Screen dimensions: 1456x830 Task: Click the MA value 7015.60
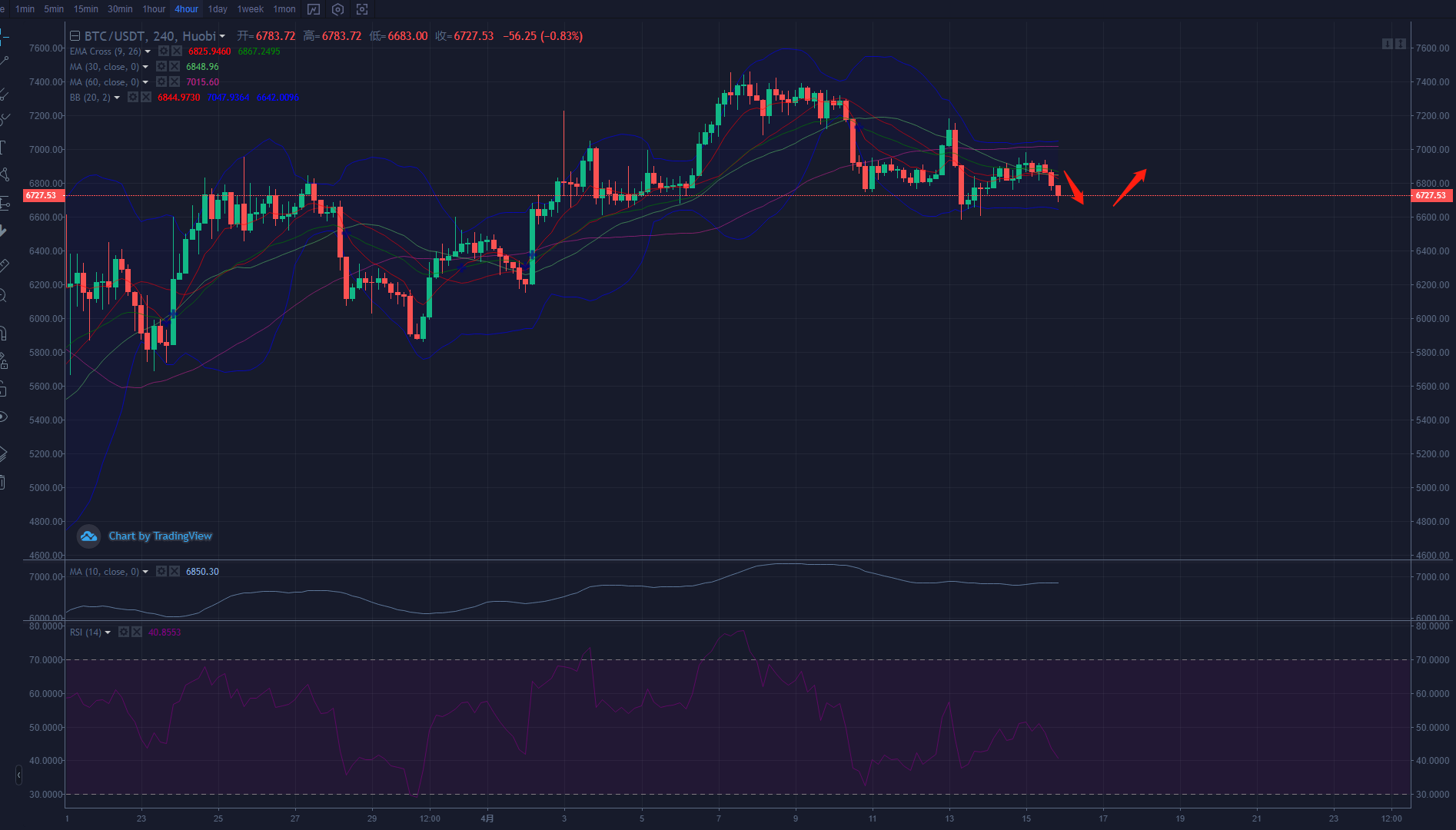click(203, 82)
